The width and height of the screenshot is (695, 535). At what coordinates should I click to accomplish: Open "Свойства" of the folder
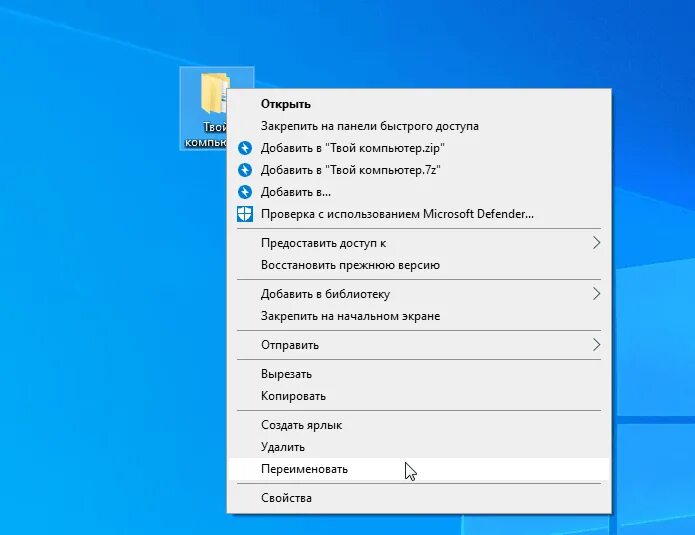pyautogui.click(x=419, y=498)
